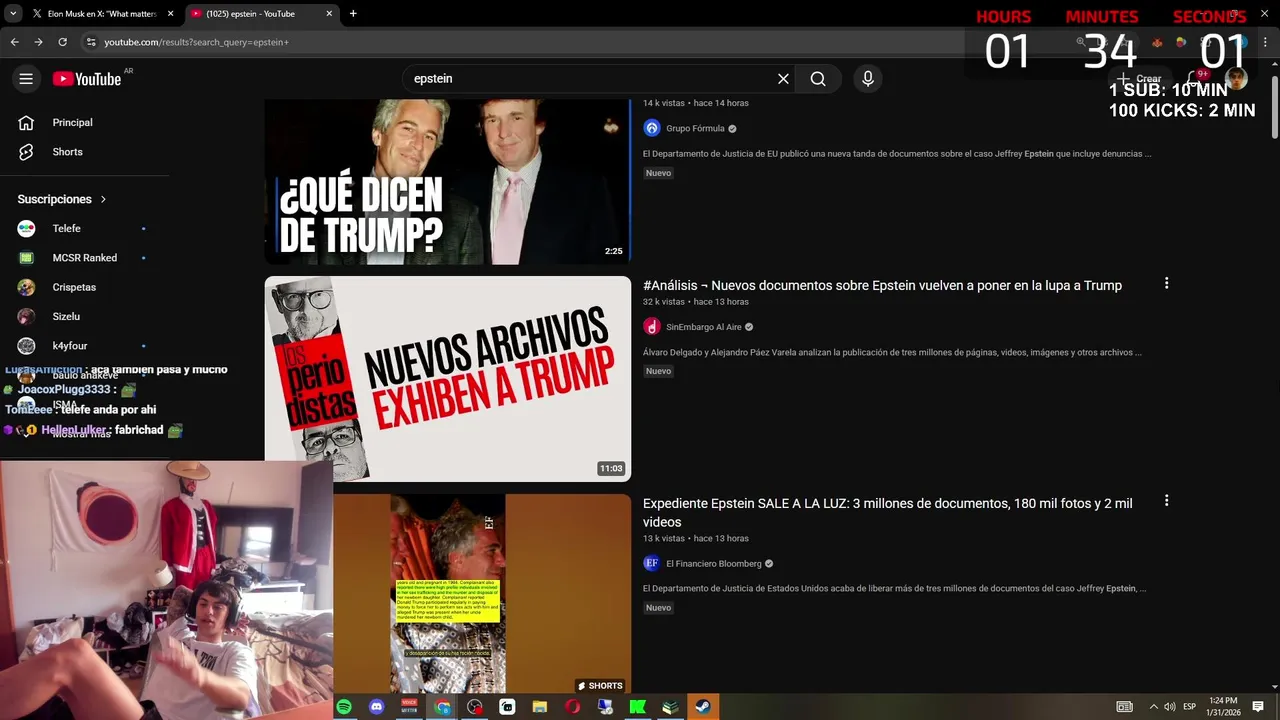The image size is (1280, 720).
Task: Open Google Chrome from the taskbar
Action: 442,707
